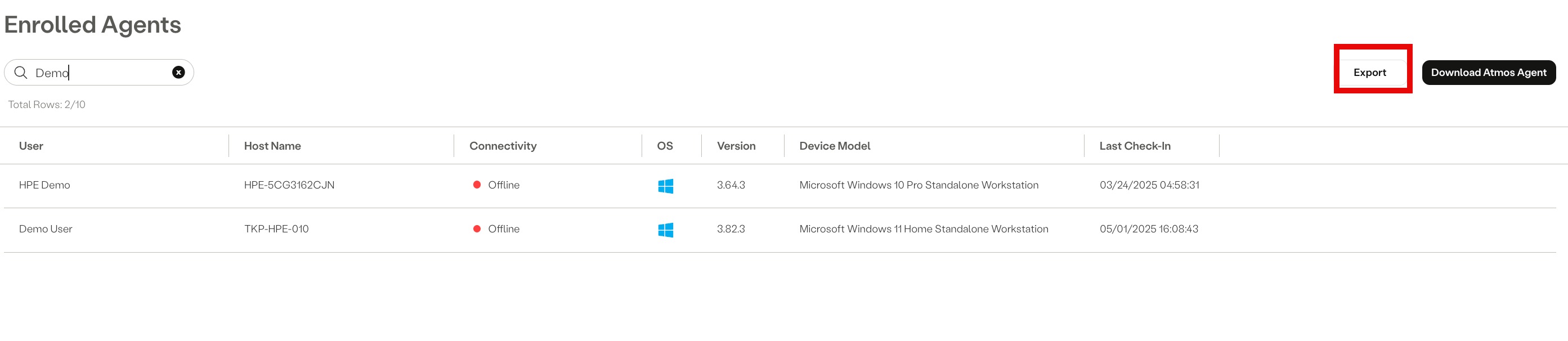
Task: Focus the agent search input field
Action: point(99,73)
